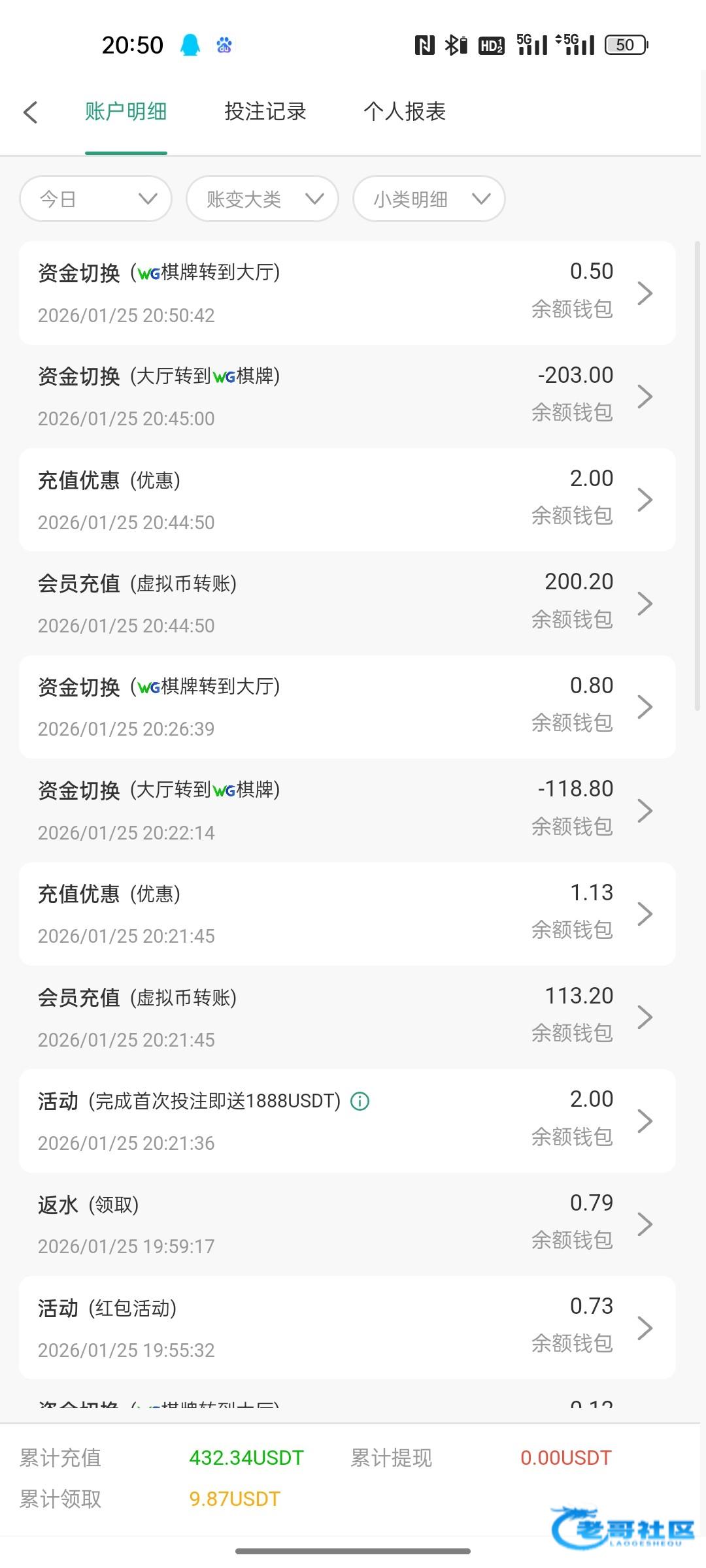Open the 充值优惠 1.13 record
706x1568 pixels.
tap(346, 913)
